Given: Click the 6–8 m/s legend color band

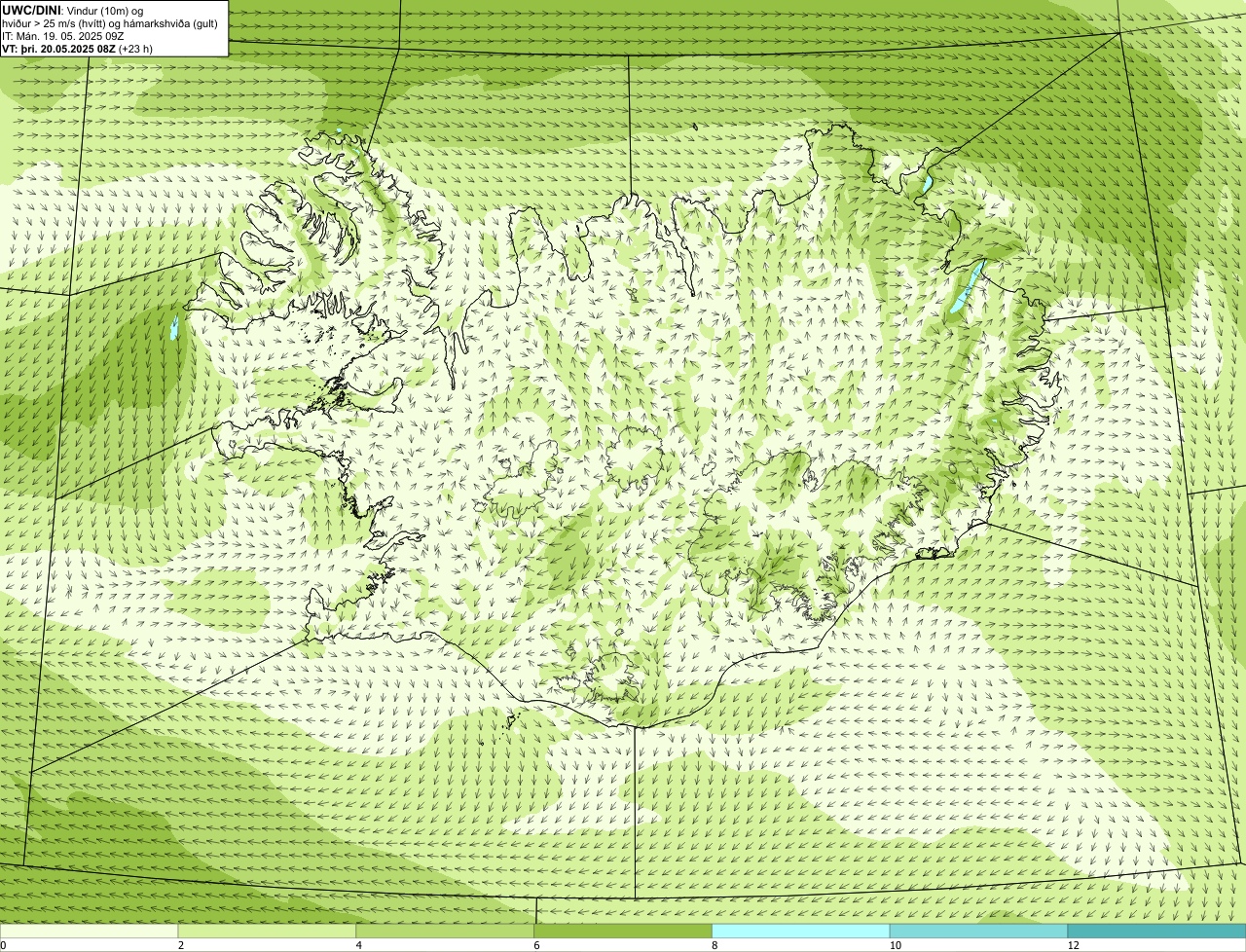Looking at the screenshot, I should [624, 932].
